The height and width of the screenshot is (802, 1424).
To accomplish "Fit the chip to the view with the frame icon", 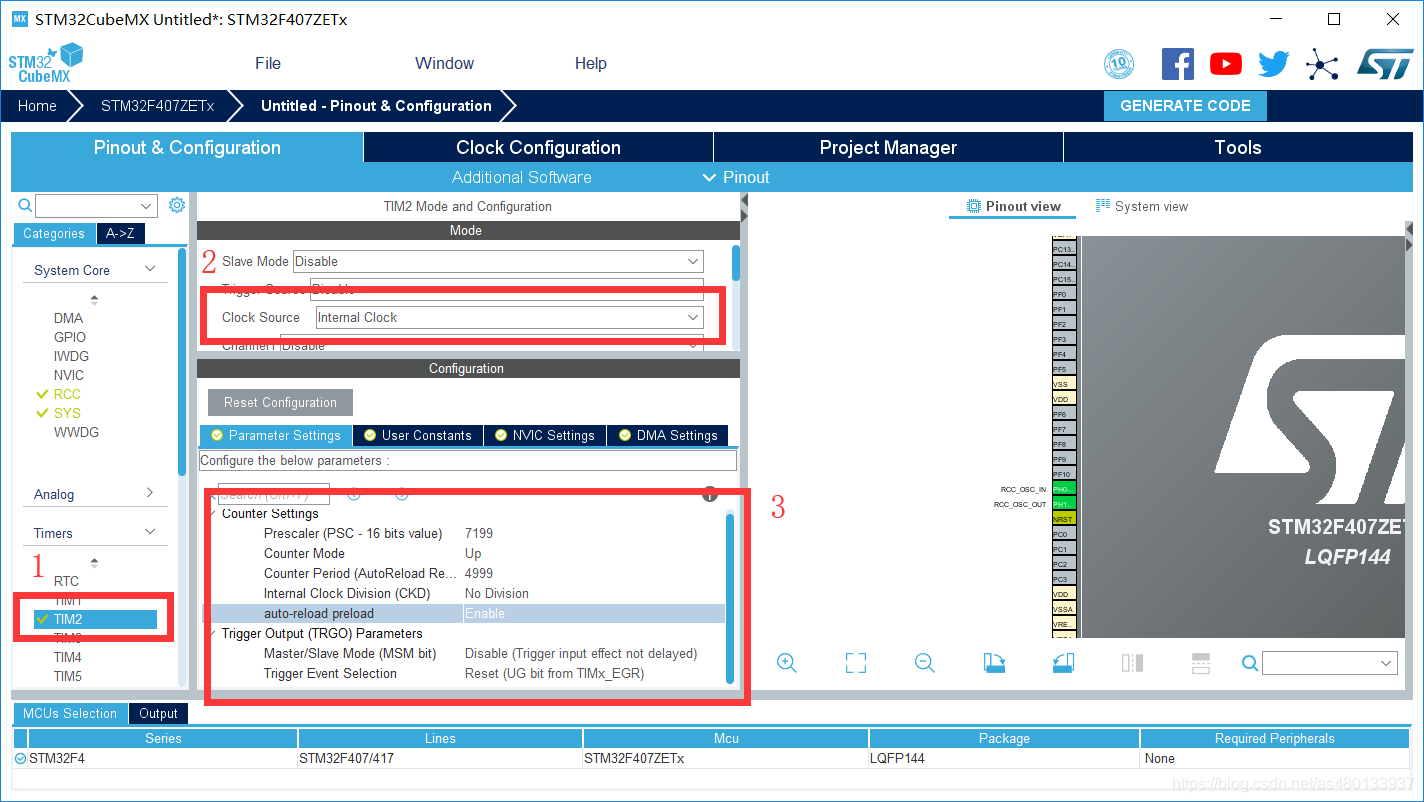I will tap(855, 663).
